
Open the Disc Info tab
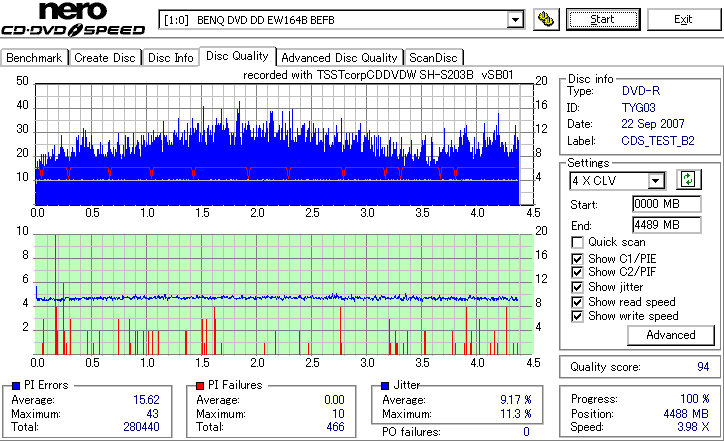(170, 58)
